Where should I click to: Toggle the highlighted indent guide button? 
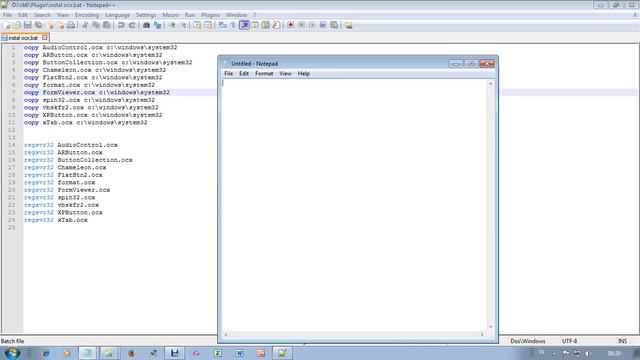(x=244, y=25)
